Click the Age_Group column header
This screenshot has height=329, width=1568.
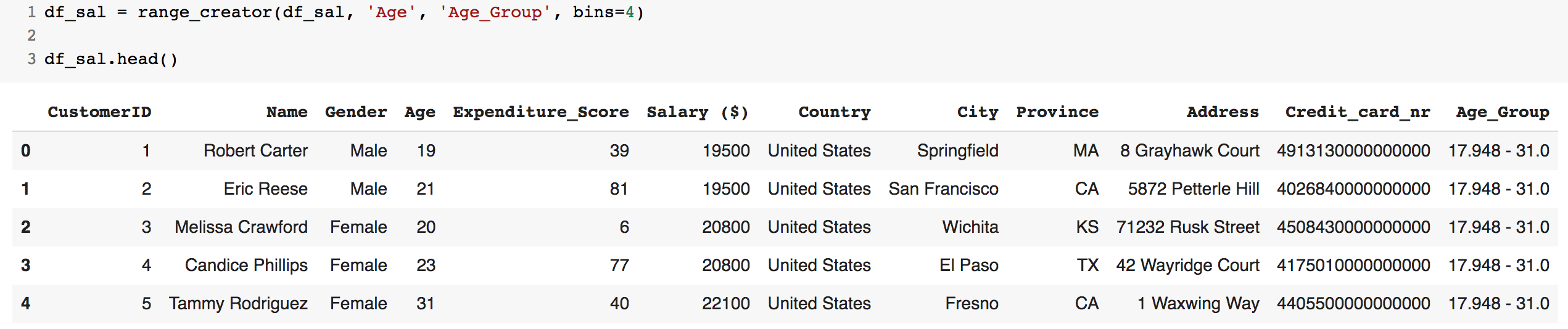(1503, 112)
